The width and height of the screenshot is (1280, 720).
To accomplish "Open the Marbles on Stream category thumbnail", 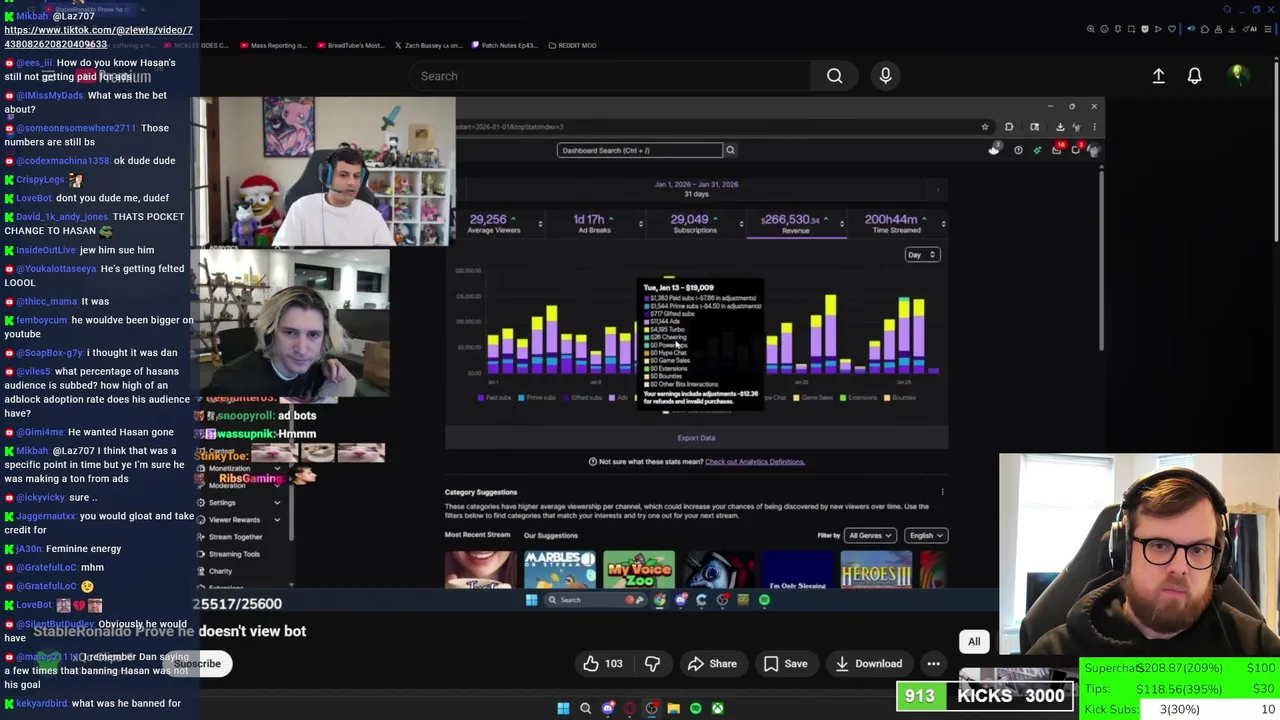I will tap(560, 570).
